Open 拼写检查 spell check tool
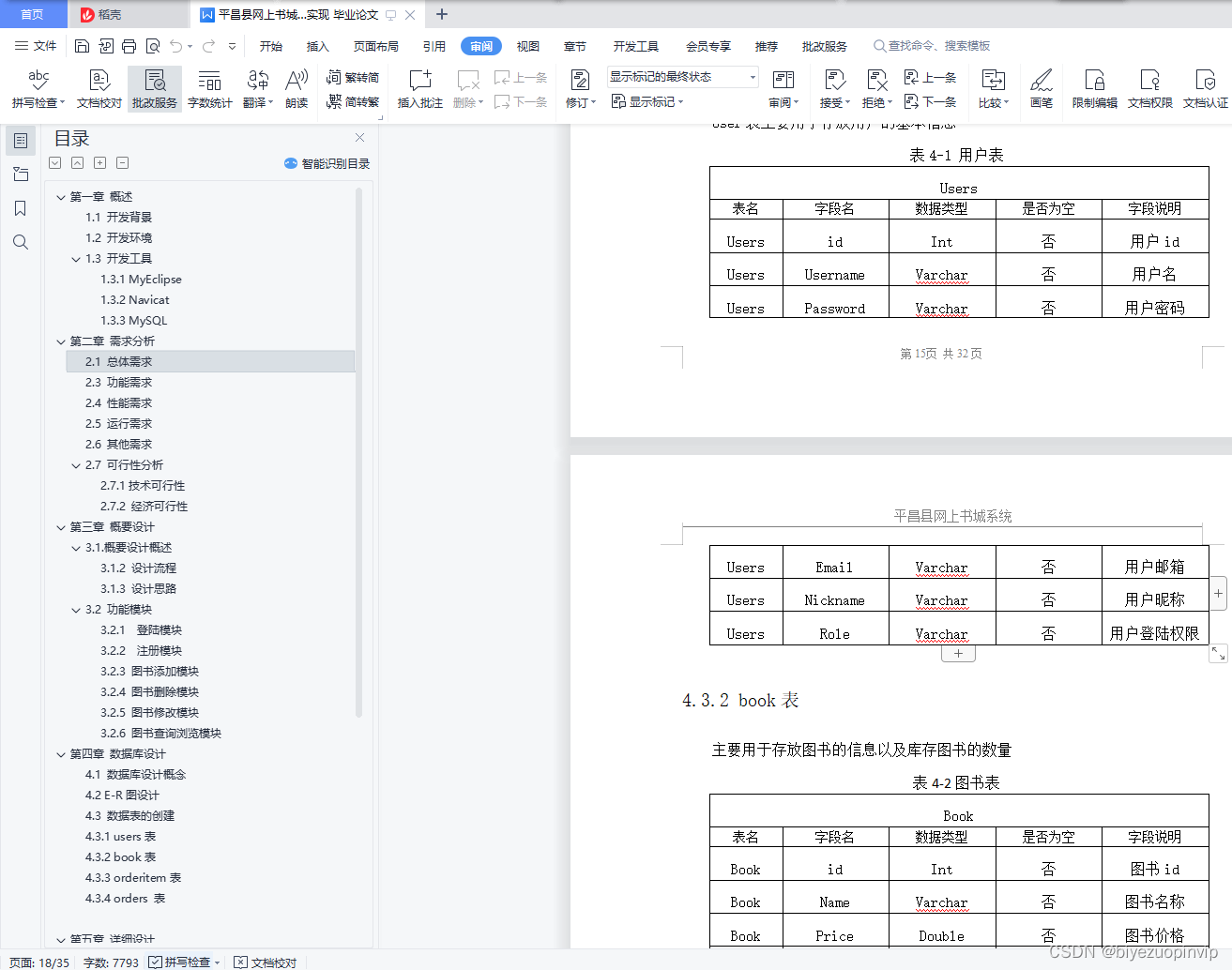This screenshot has width=1232, height=970. pyautogui.click(x=38, y=89)
